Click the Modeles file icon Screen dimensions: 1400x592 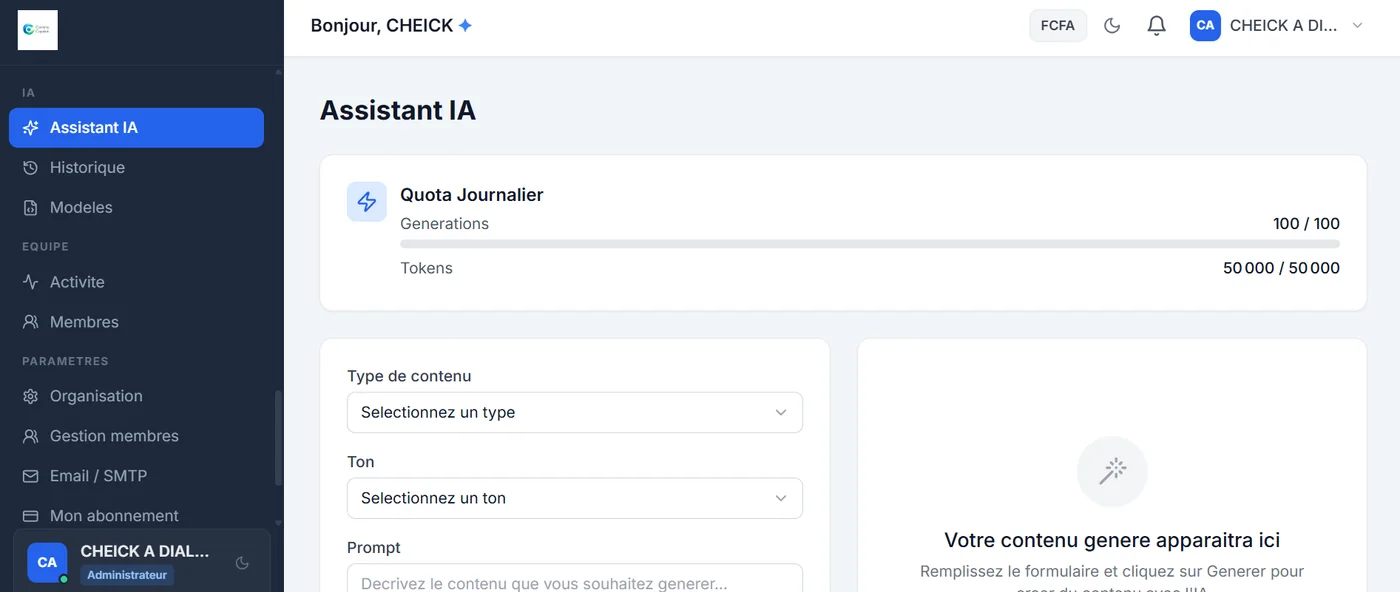point(31,208)
